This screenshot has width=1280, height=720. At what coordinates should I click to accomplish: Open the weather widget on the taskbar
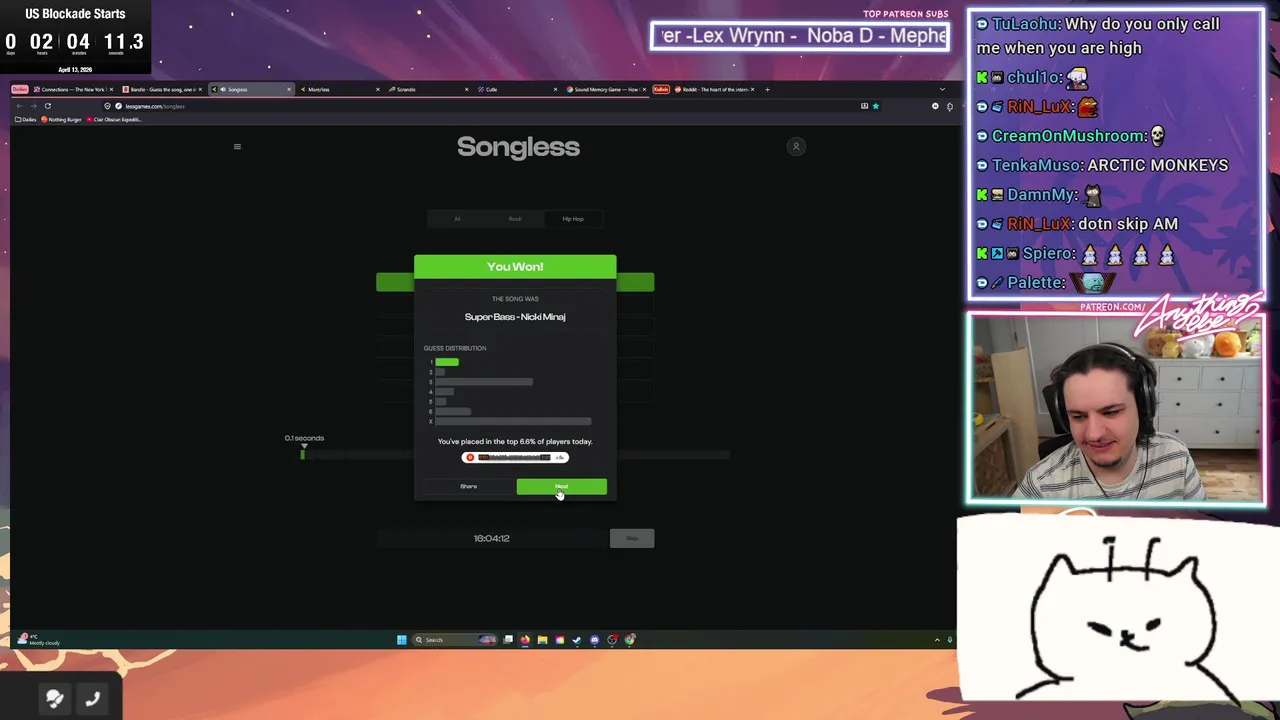[39, 640]
